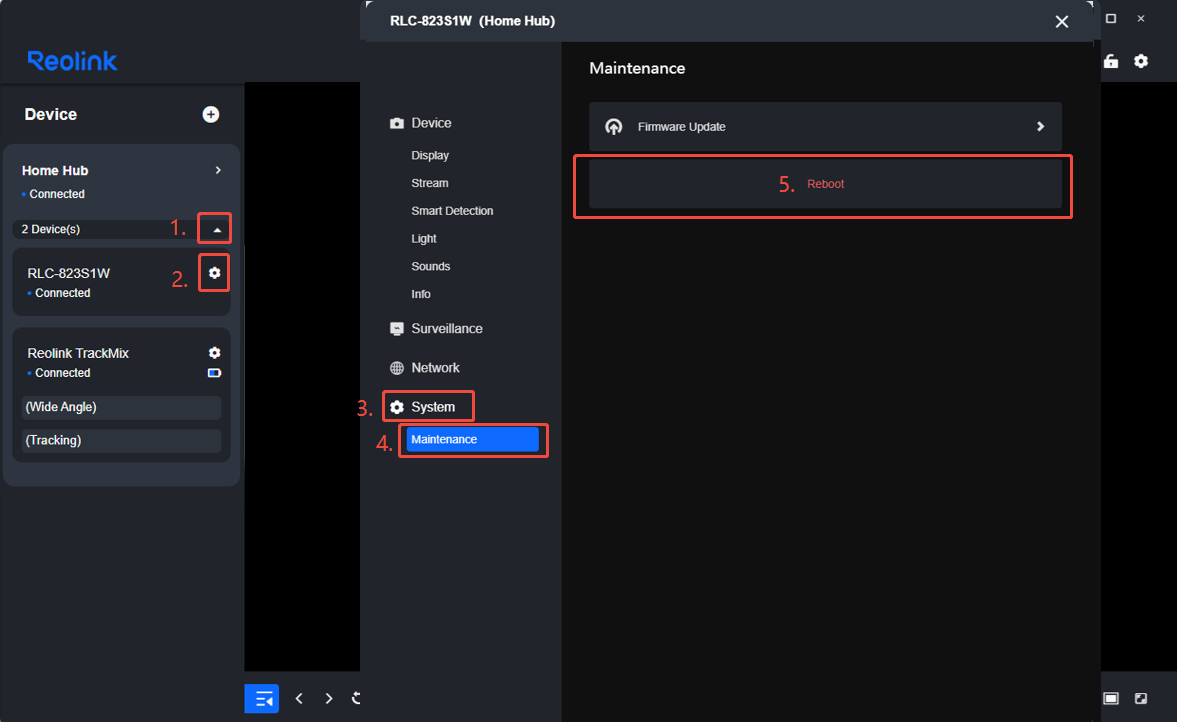The width and height of the screenshot is (1177, 722).
Task: Click the Home Hub device name
Action: click(x=55, y=170)
